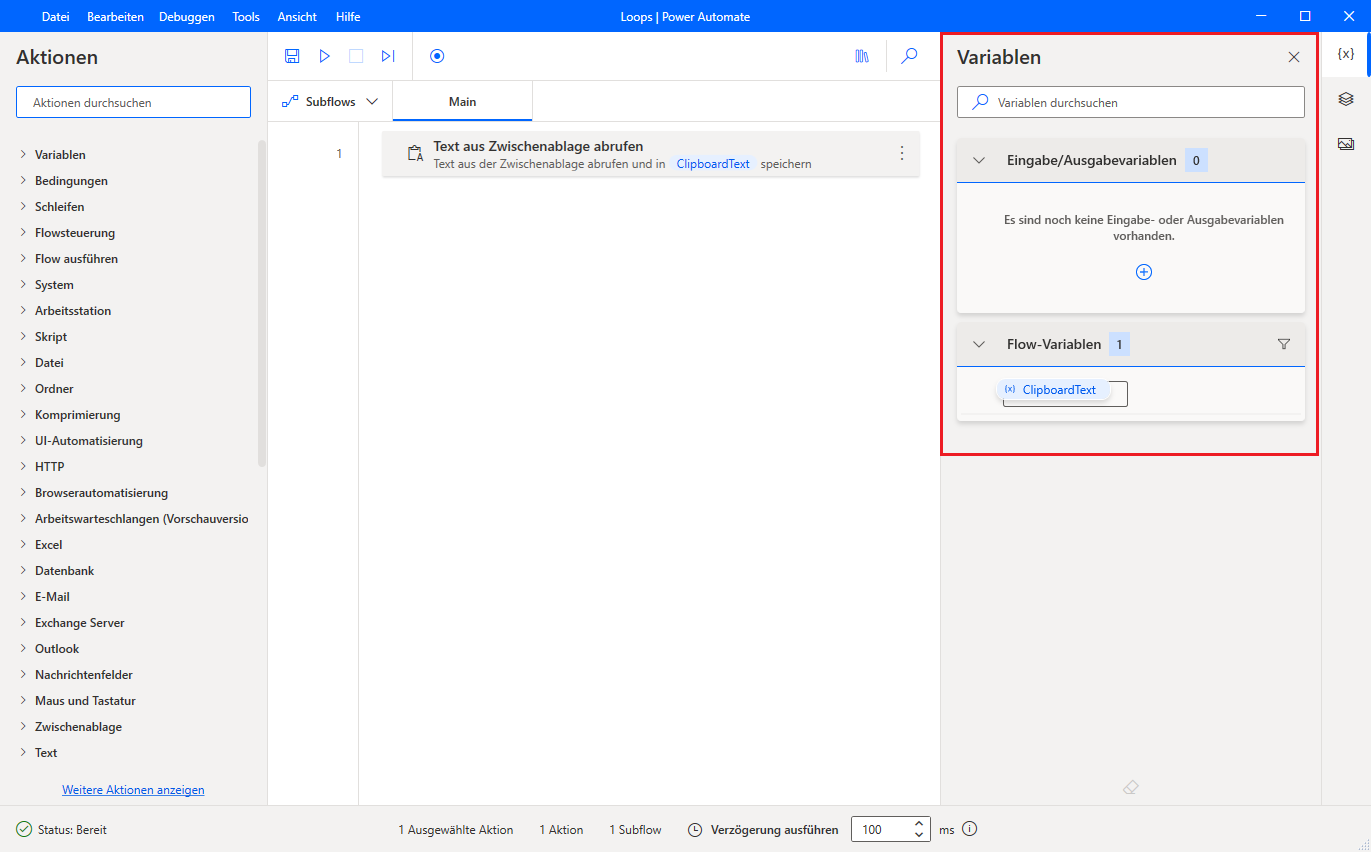Expand the Ordner actions group
Image resolution: width=1371 pixels, height=852 pixels.
coord(23,388)
